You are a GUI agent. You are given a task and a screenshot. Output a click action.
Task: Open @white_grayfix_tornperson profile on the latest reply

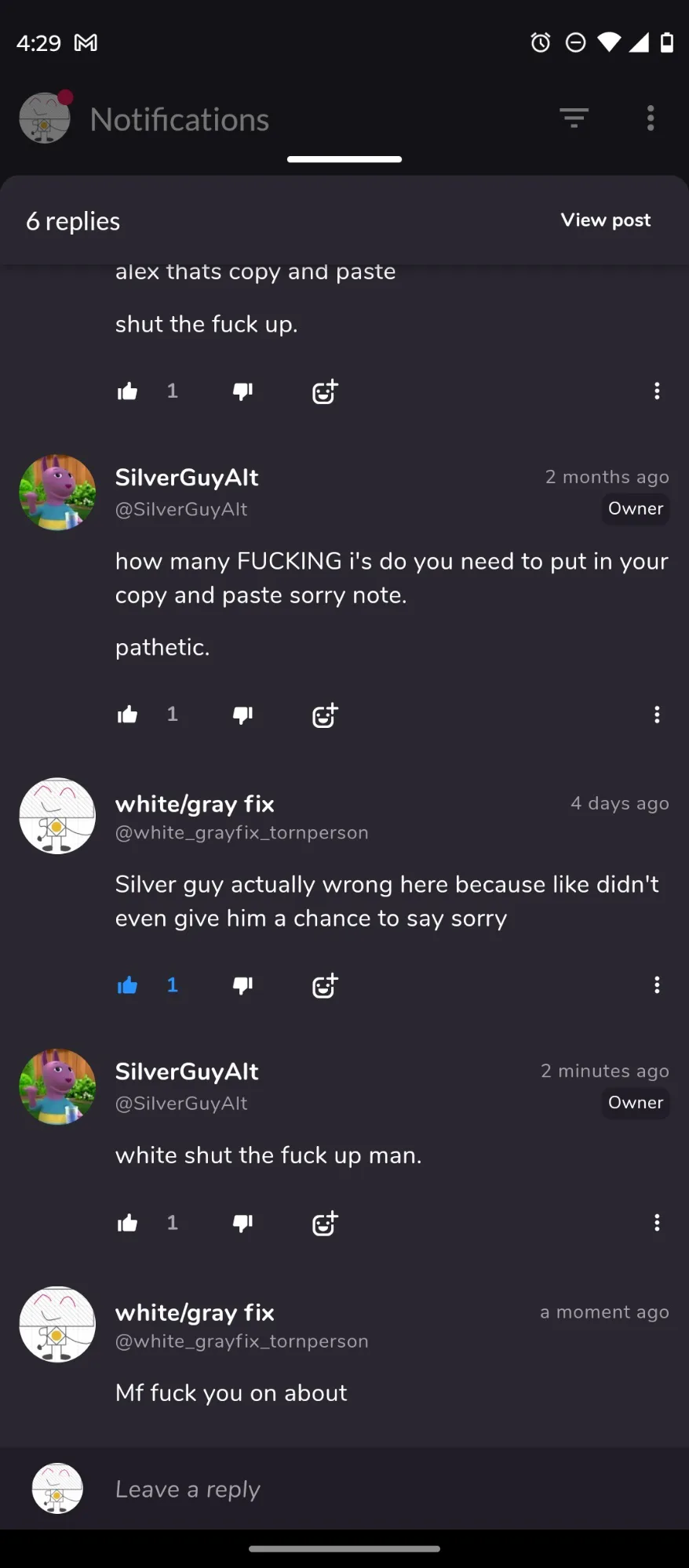click(242, 1341)
